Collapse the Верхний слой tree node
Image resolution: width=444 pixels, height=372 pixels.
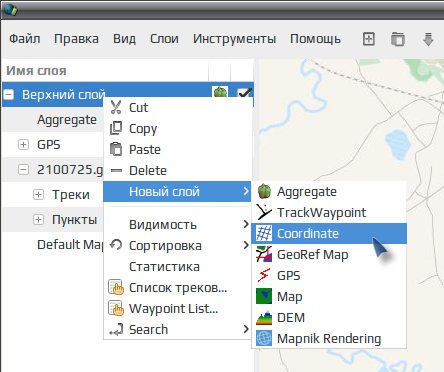(x=9, y=95)
